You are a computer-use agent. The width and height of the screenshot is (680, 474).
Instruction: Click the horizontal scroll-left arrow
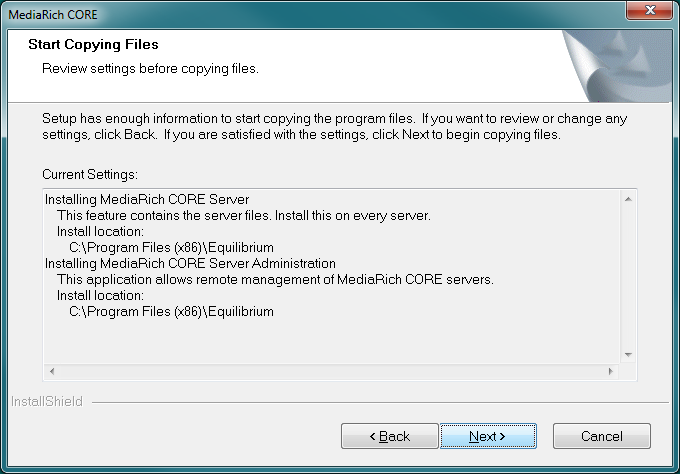[52, 371]
